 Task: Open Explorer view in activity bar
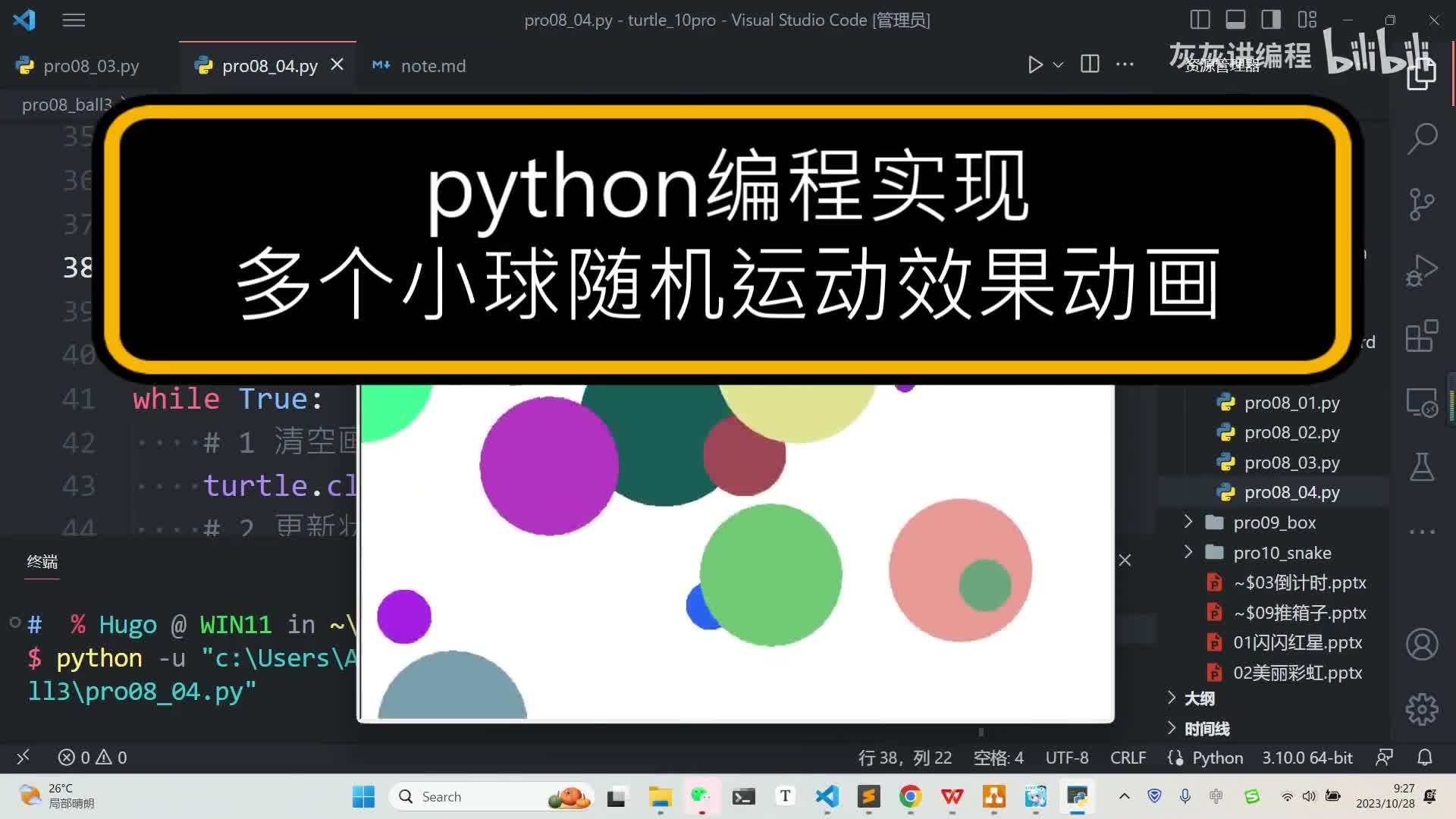pyautogui.click(x=1422, y=74)
